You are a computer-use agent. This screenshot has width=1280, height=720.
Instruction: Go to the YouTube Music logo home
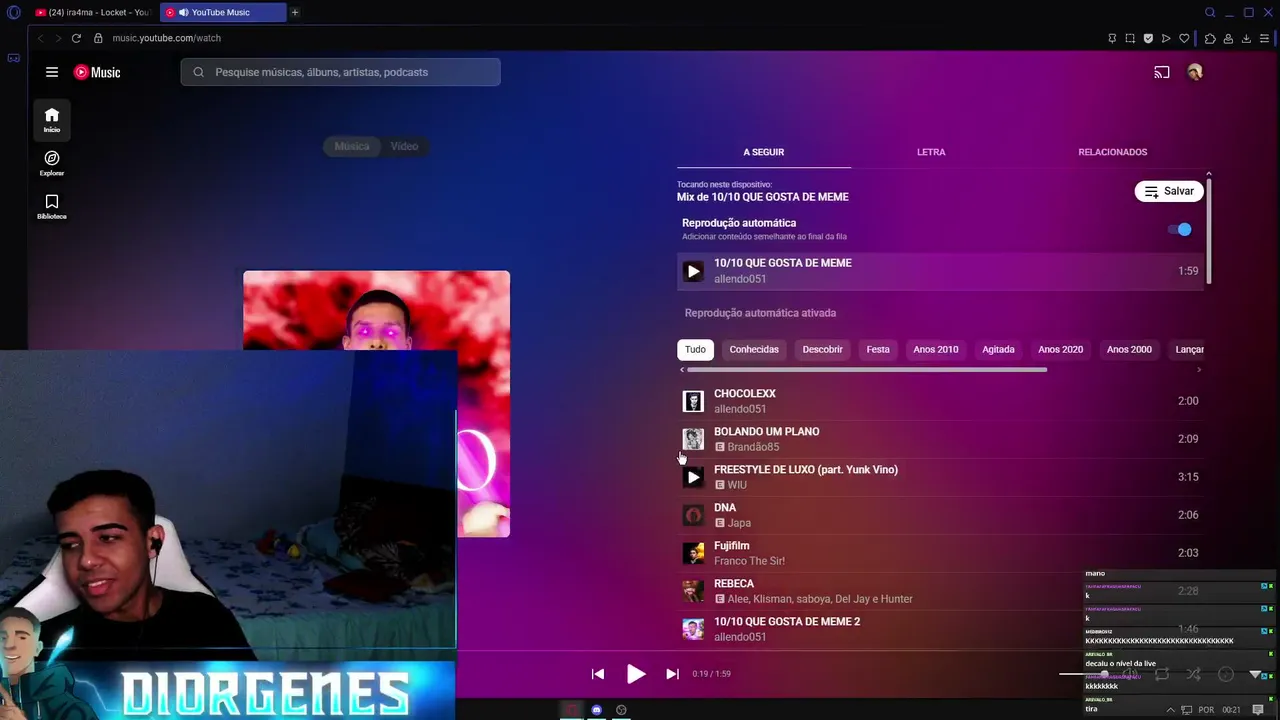[97, 72]
